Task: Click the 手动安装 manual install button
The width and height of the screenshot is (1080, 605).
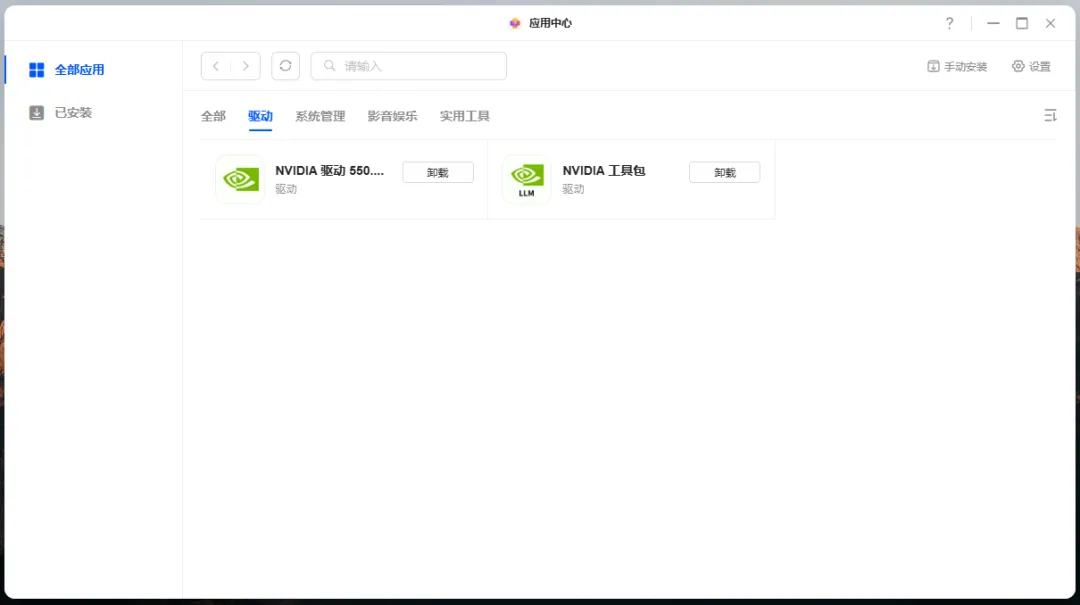Action: 957,66
